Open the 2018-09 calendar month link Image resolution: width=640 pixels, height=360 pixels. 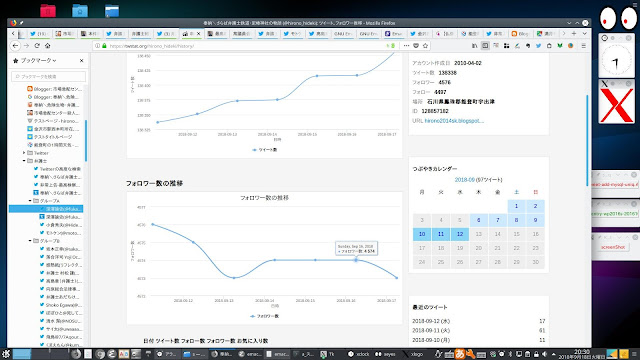(x=464, y=180)
